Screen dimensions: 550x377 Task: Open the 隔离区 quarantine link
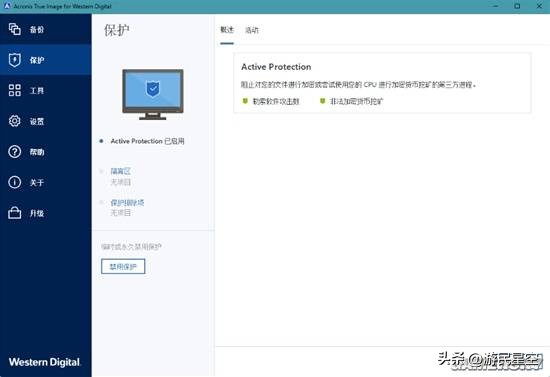coord(120,171)
